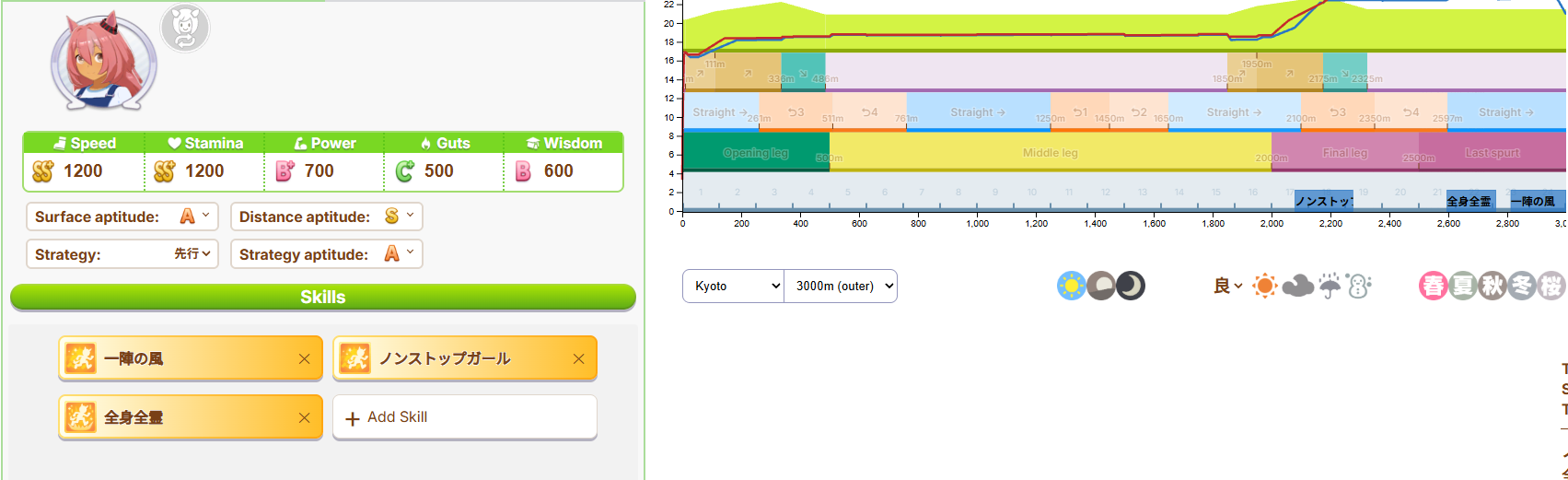Click the 一陣の風 skill icon
The width and height of the screenshot is (1568, 480).
[x=81, y=358]
